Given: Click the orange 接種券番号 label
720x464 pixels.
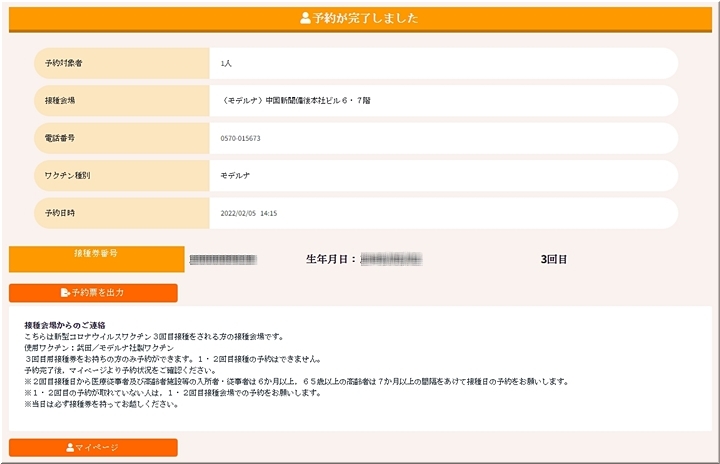Looking at the screenshot, I should pyautogui.click(x=96, y=255).
